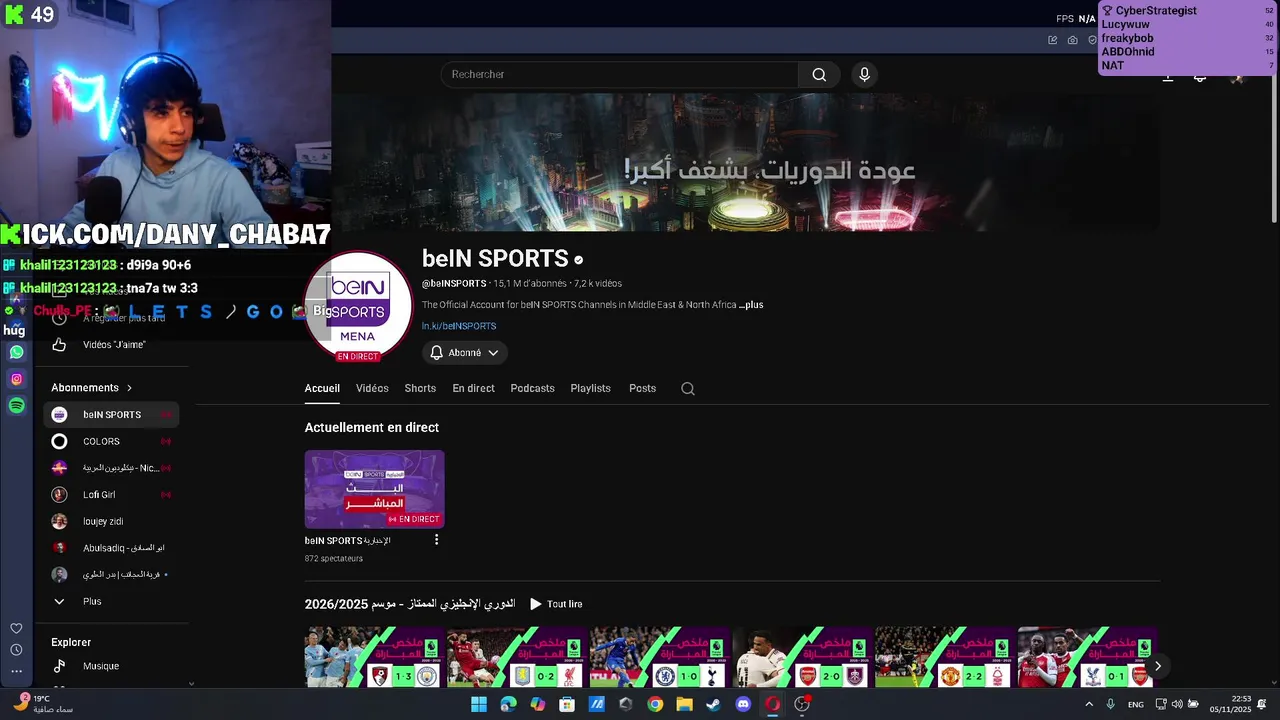The image size is (1280, 720).
Task: Click the beIN SPORTS MENA channel avatar
Action: coord(358,306)
